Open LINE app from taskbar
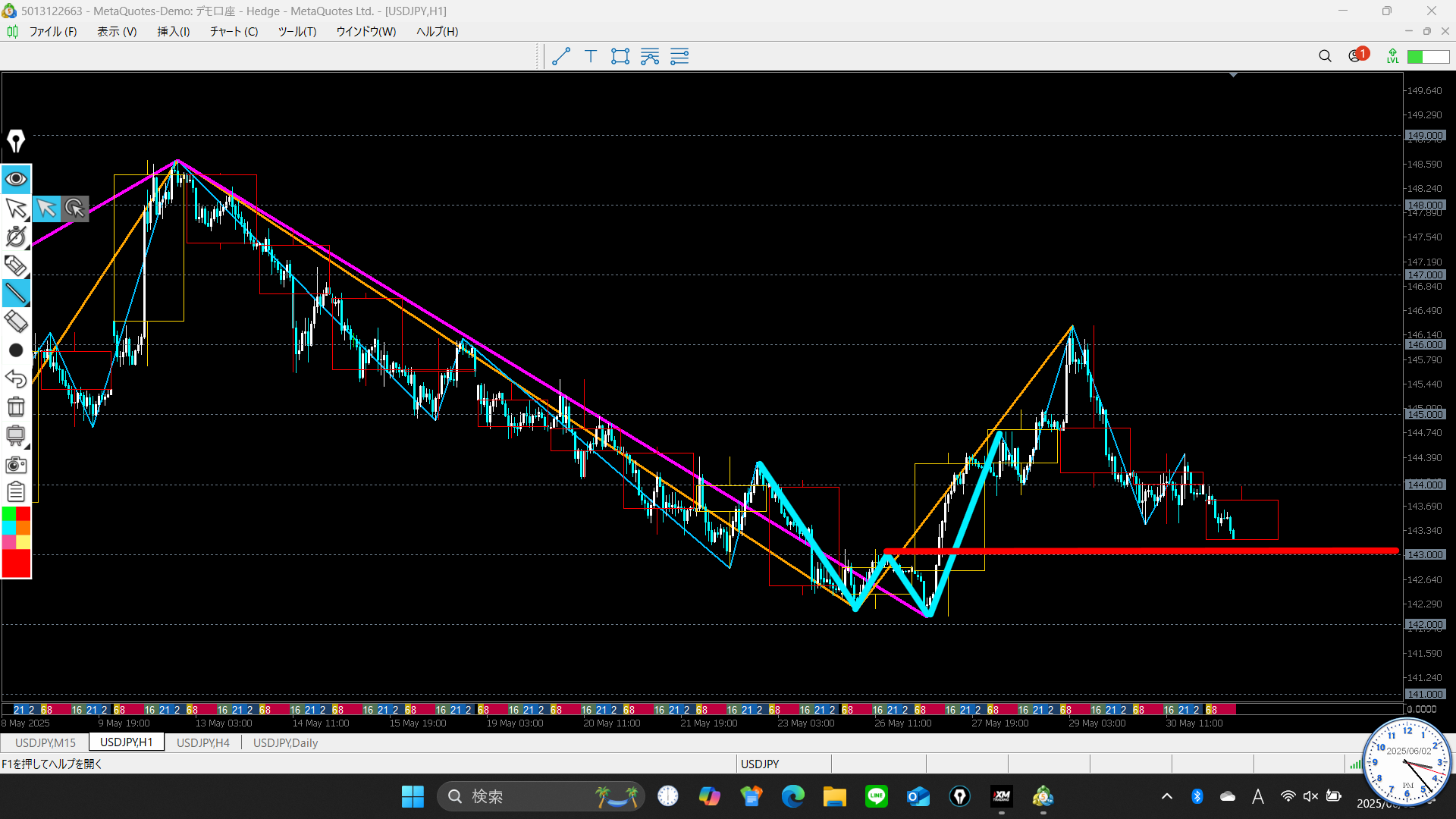Image resolution: width=1456 pixels, height=819 pixels. [x=877, y=796]
